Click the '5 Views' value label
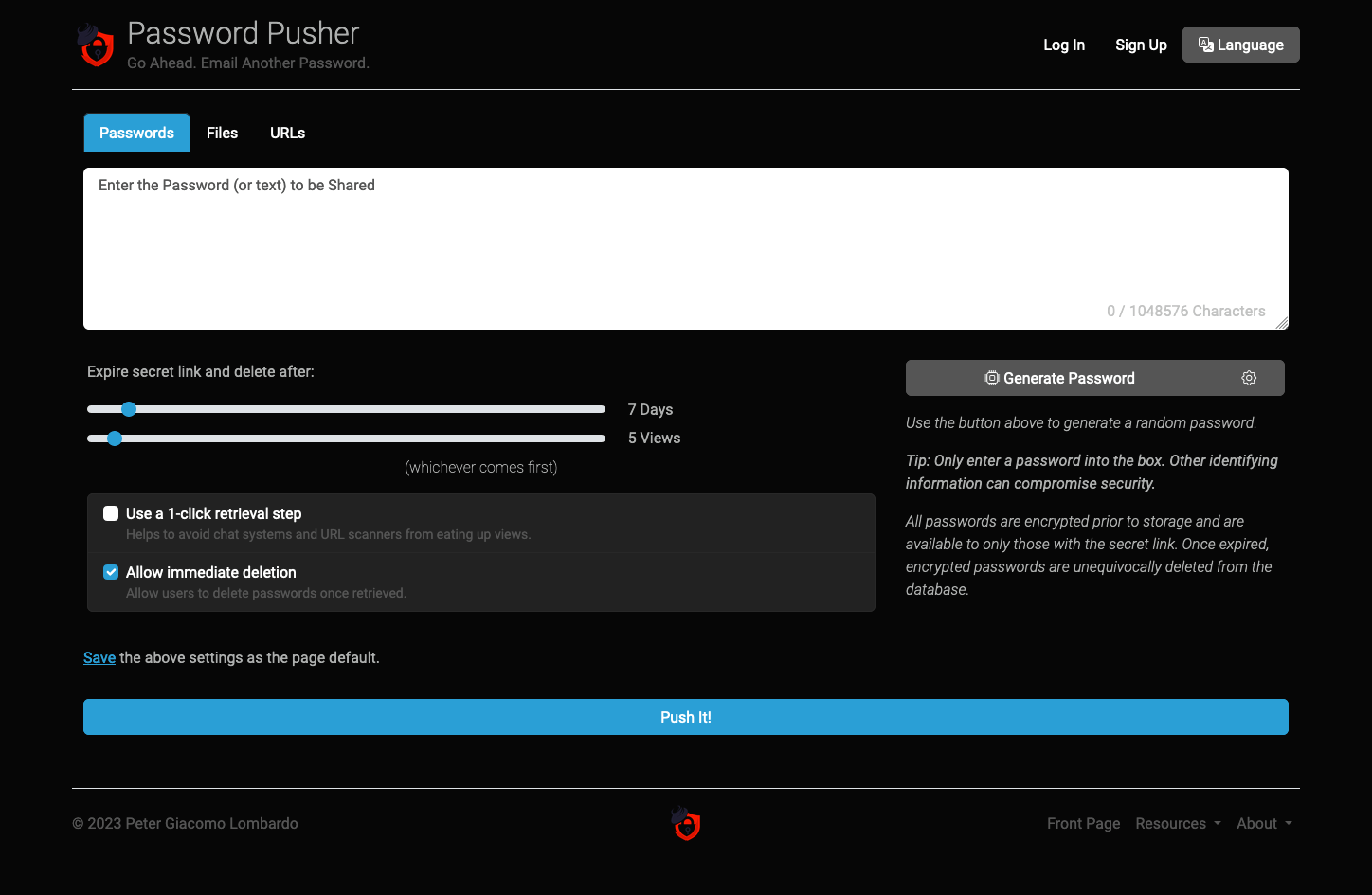 (x=654, y=438)
